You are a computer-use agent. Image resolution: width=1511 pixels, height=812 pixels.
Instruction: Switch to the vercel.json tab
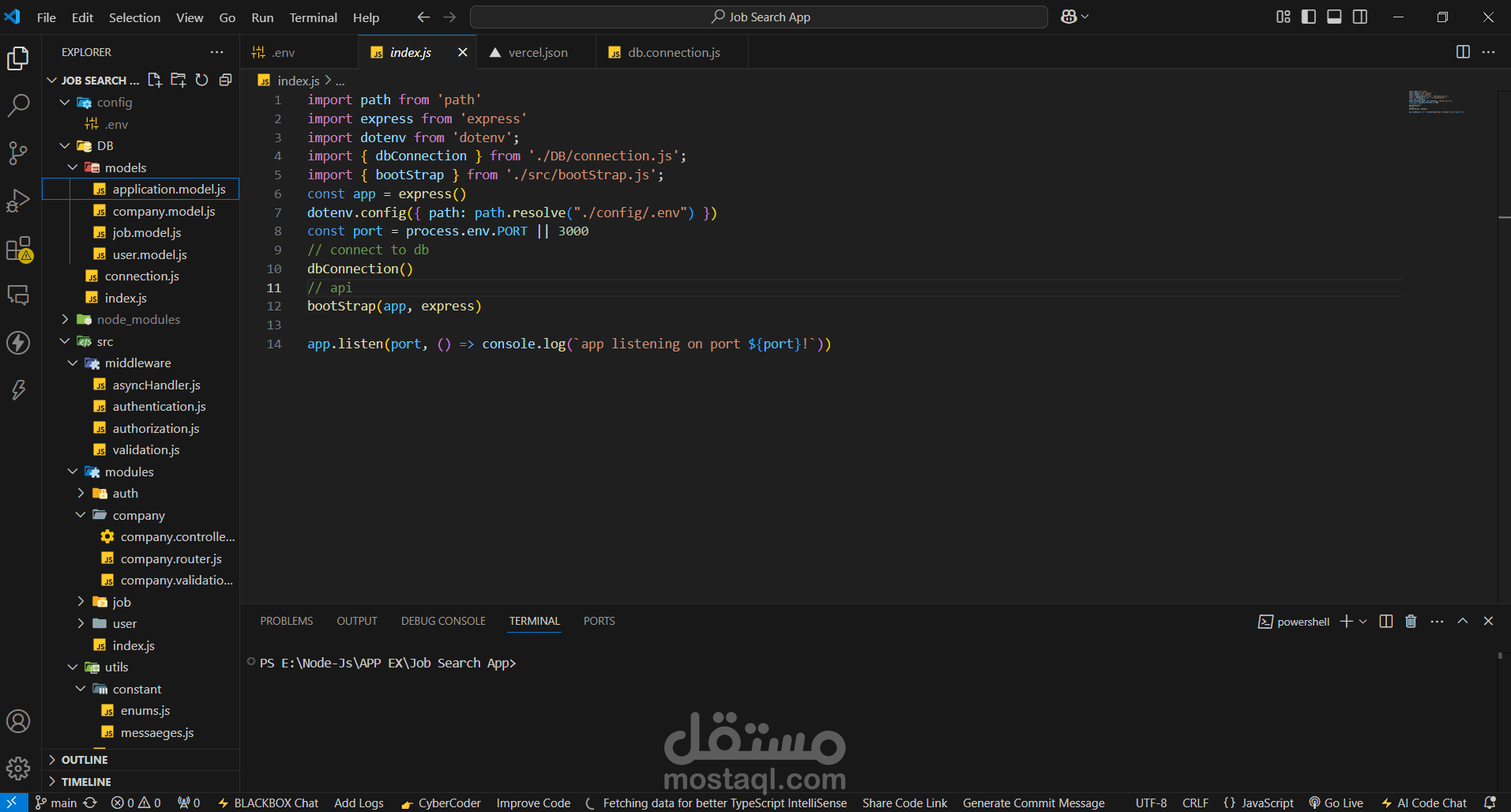pos(537,52)
